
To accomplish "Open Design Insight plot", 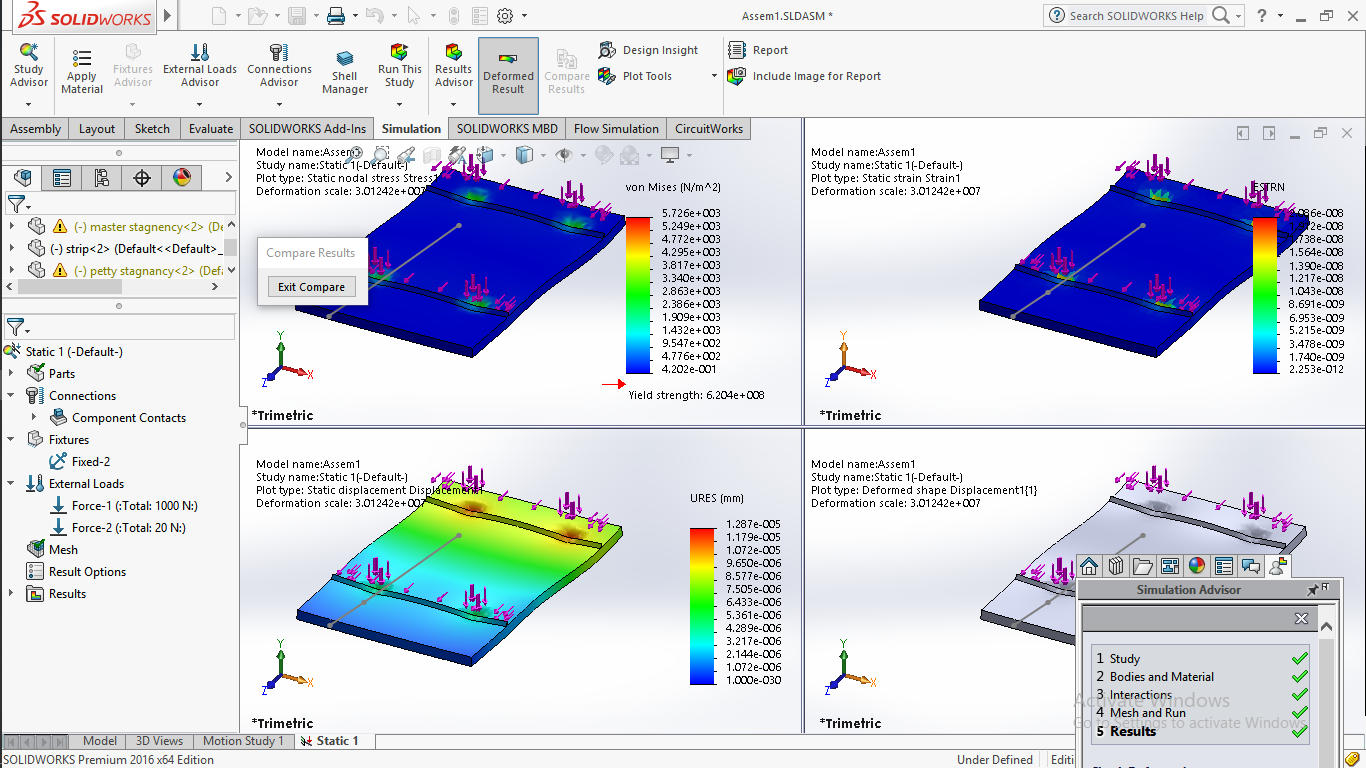I will click(x=648, y=50).
